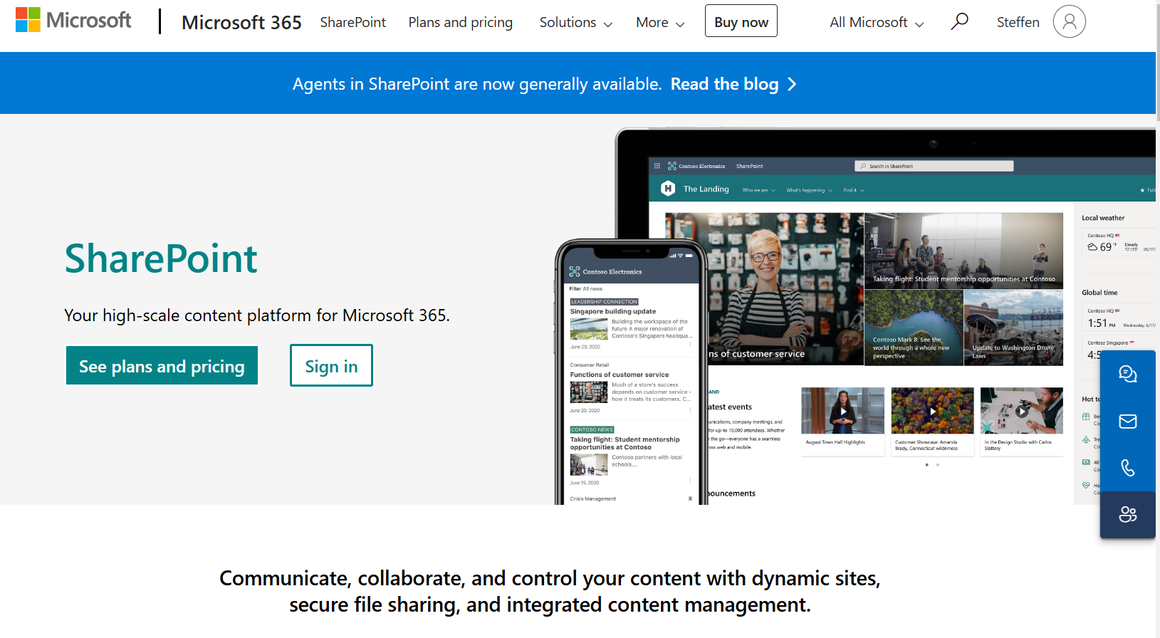The height and width of the screenshot is (638, 1160).
Task: Click the arrow beside Read the blog
Action: 792,84
